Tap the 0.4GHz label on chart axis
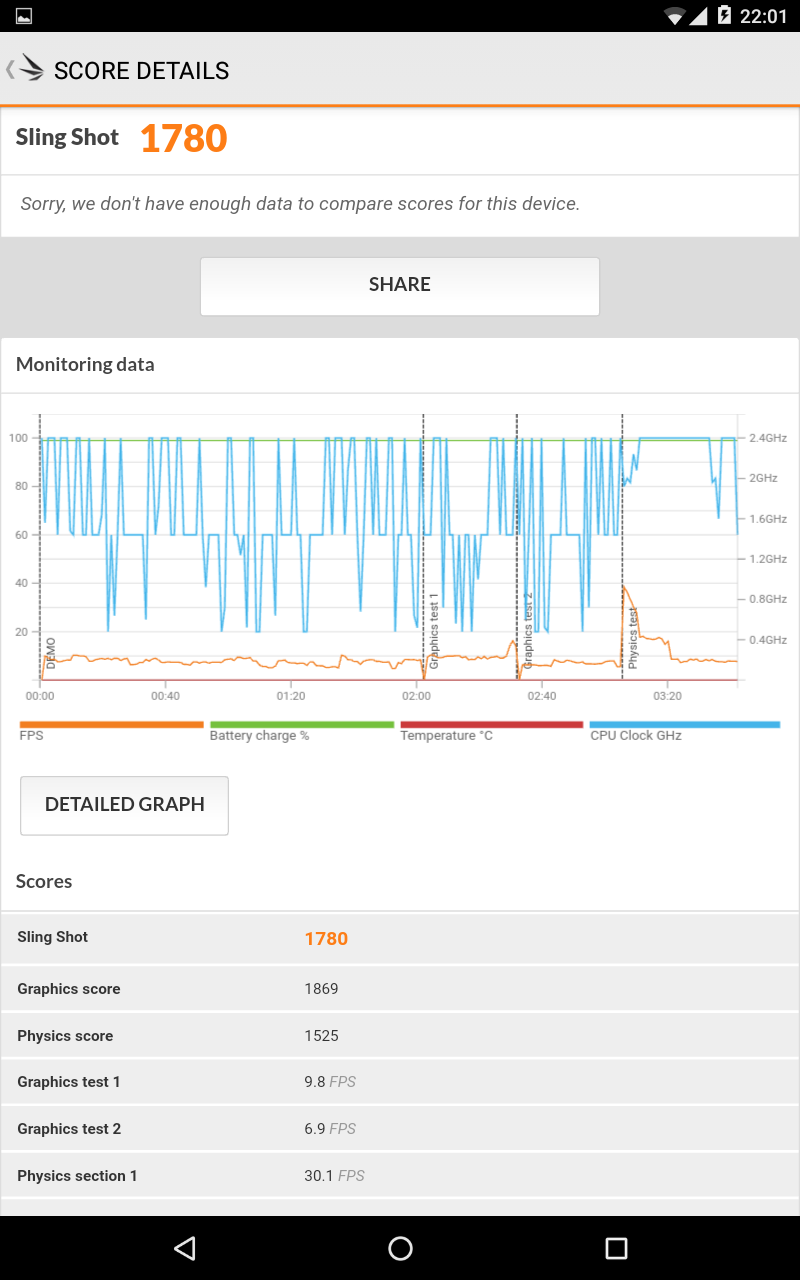The width and height of the screenshot is (800, 1280). 768,640
